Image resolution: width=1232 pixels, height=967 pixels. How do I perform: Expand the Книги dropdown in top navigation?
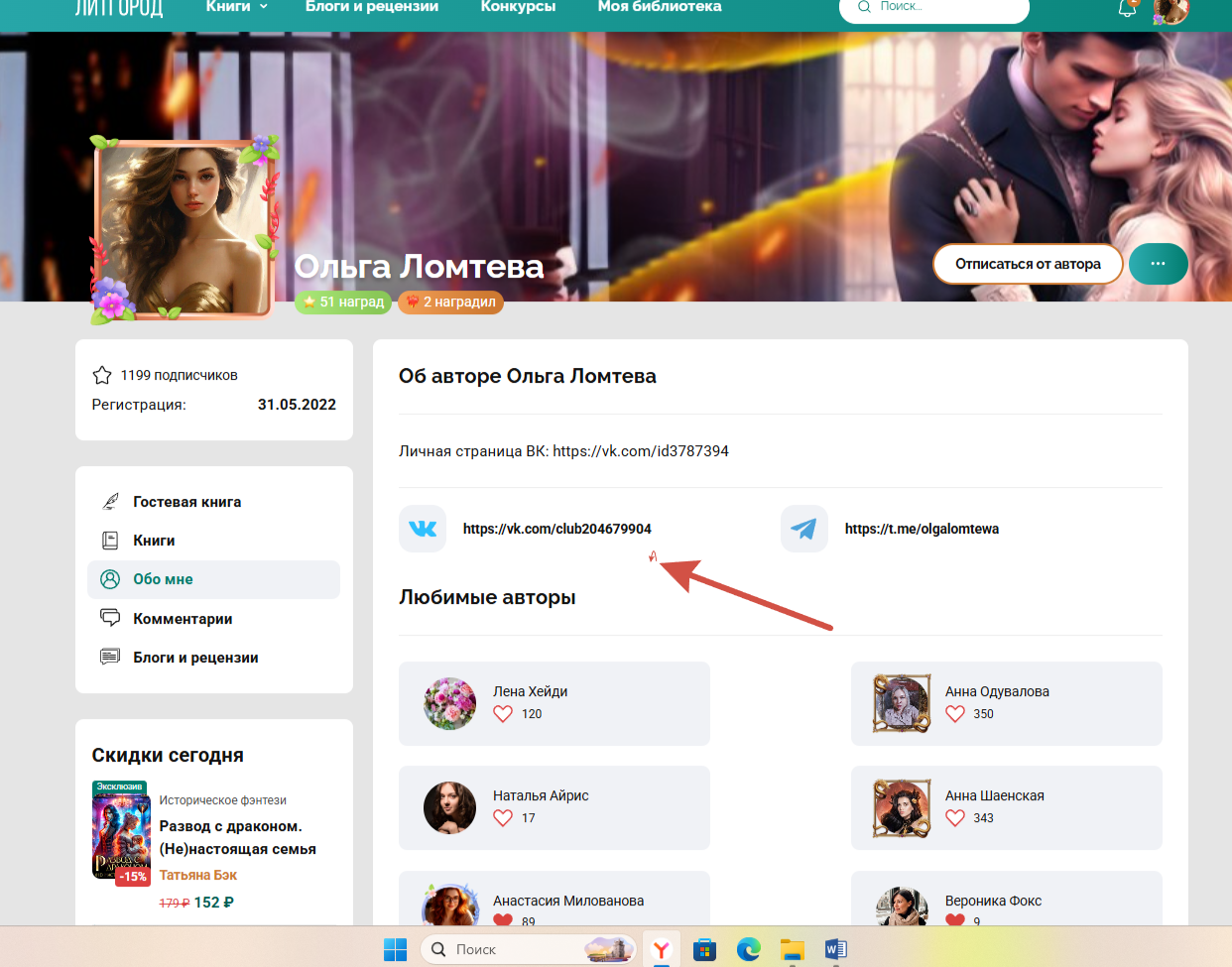point(237,7)
